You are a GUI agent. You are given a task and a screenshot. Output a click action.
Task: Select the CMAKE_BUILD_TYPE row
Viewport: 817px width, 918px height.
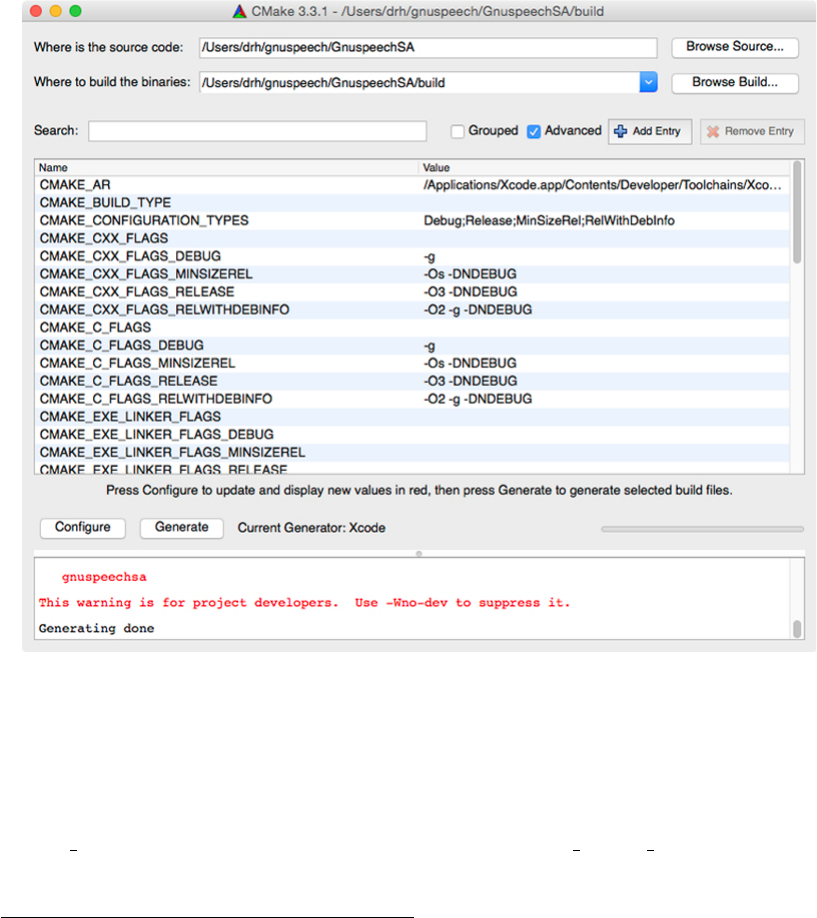point(412,203)
